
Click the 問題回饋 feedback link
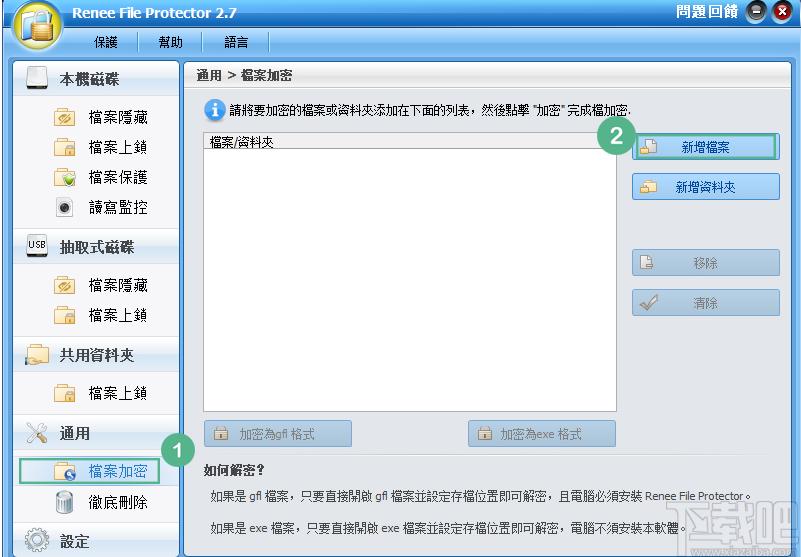[707, 12]
